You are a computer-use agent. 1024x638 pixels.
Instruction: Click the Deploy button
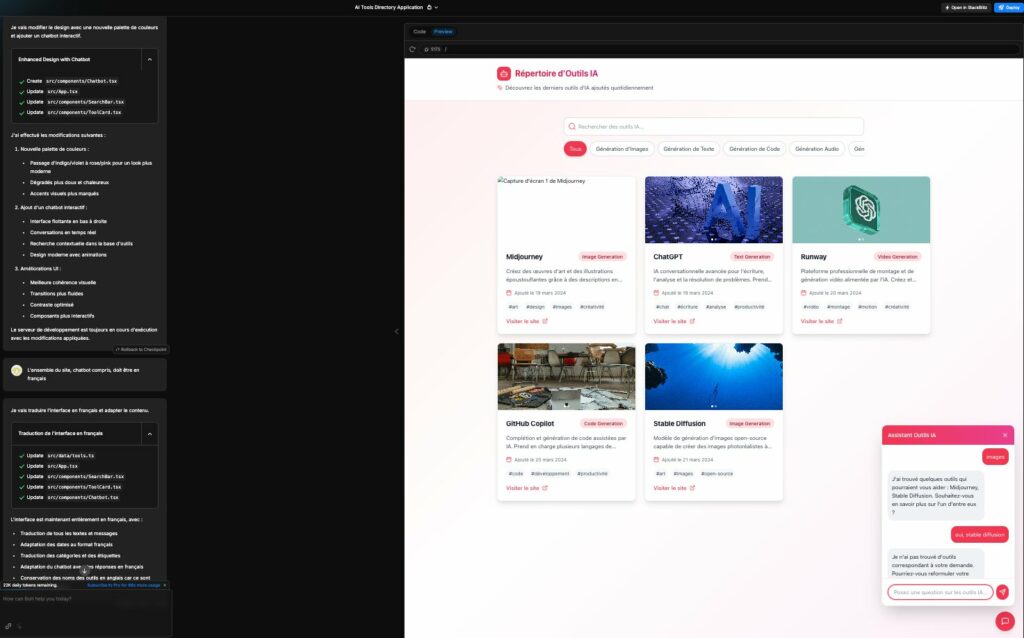point(1006,7)
